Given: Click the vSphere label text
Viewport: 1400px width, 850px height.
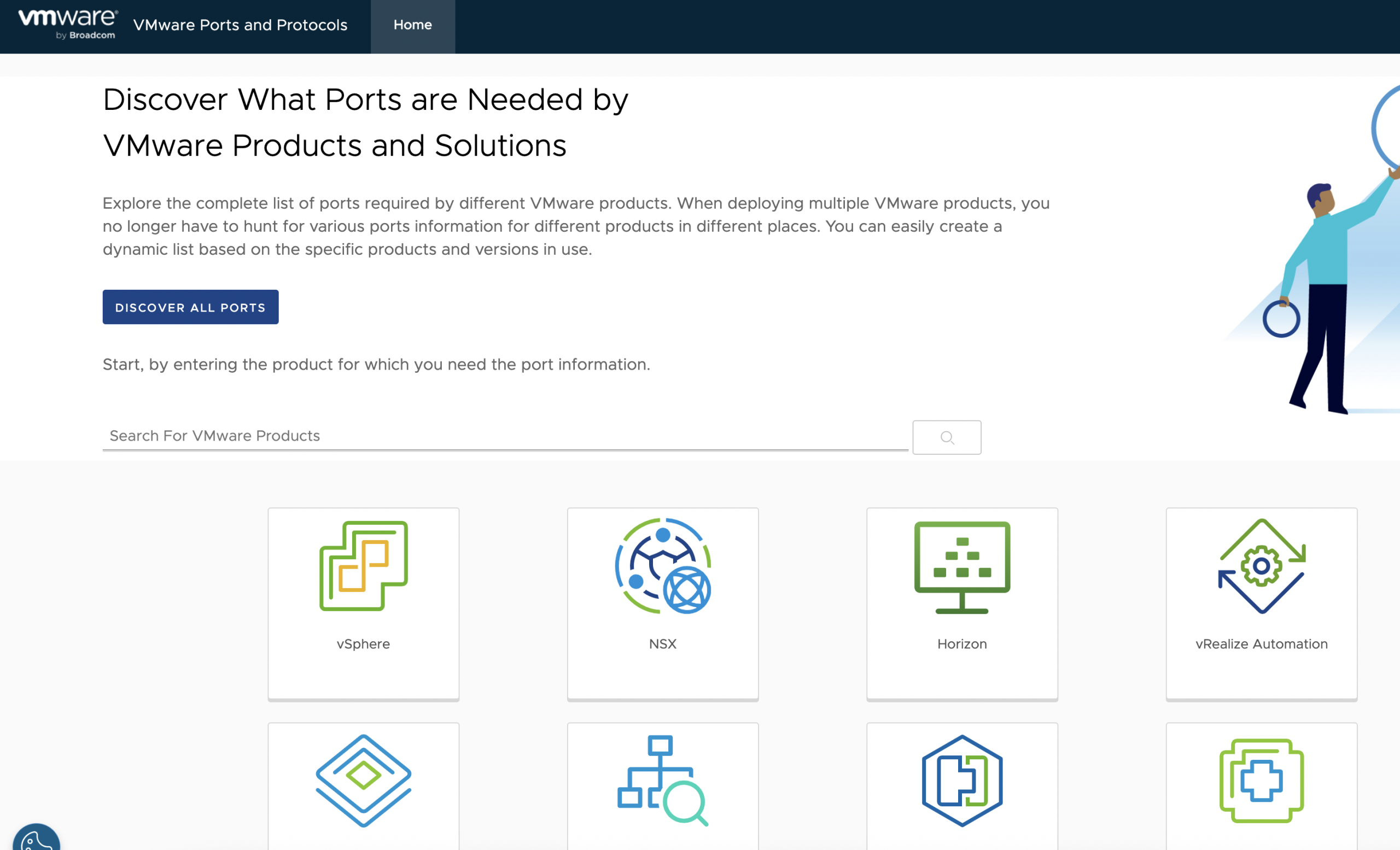Looking at the screenshot, I should (x=363, y=644).
